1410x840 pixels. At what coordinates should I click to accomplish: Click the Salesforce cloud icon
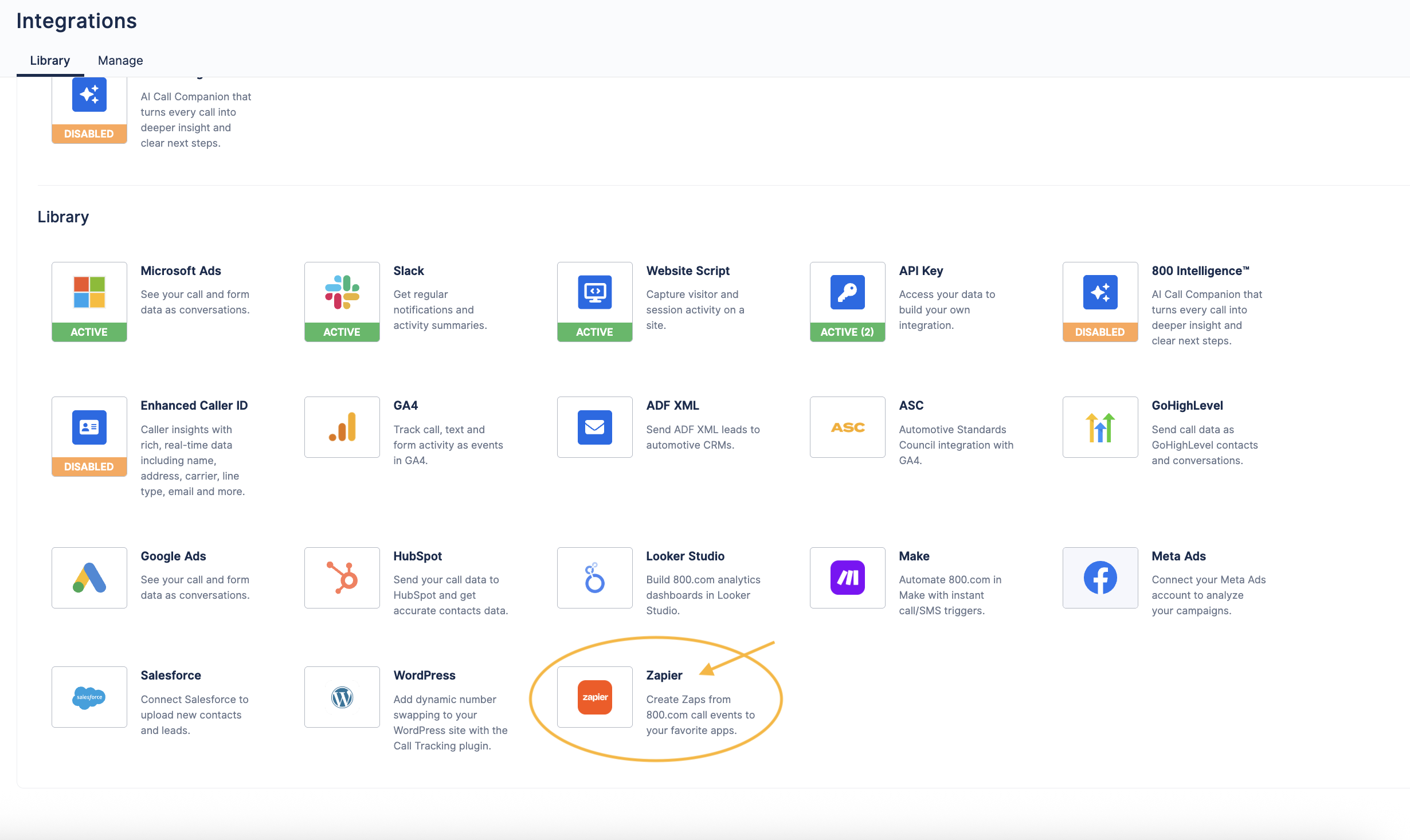point(89,697)
